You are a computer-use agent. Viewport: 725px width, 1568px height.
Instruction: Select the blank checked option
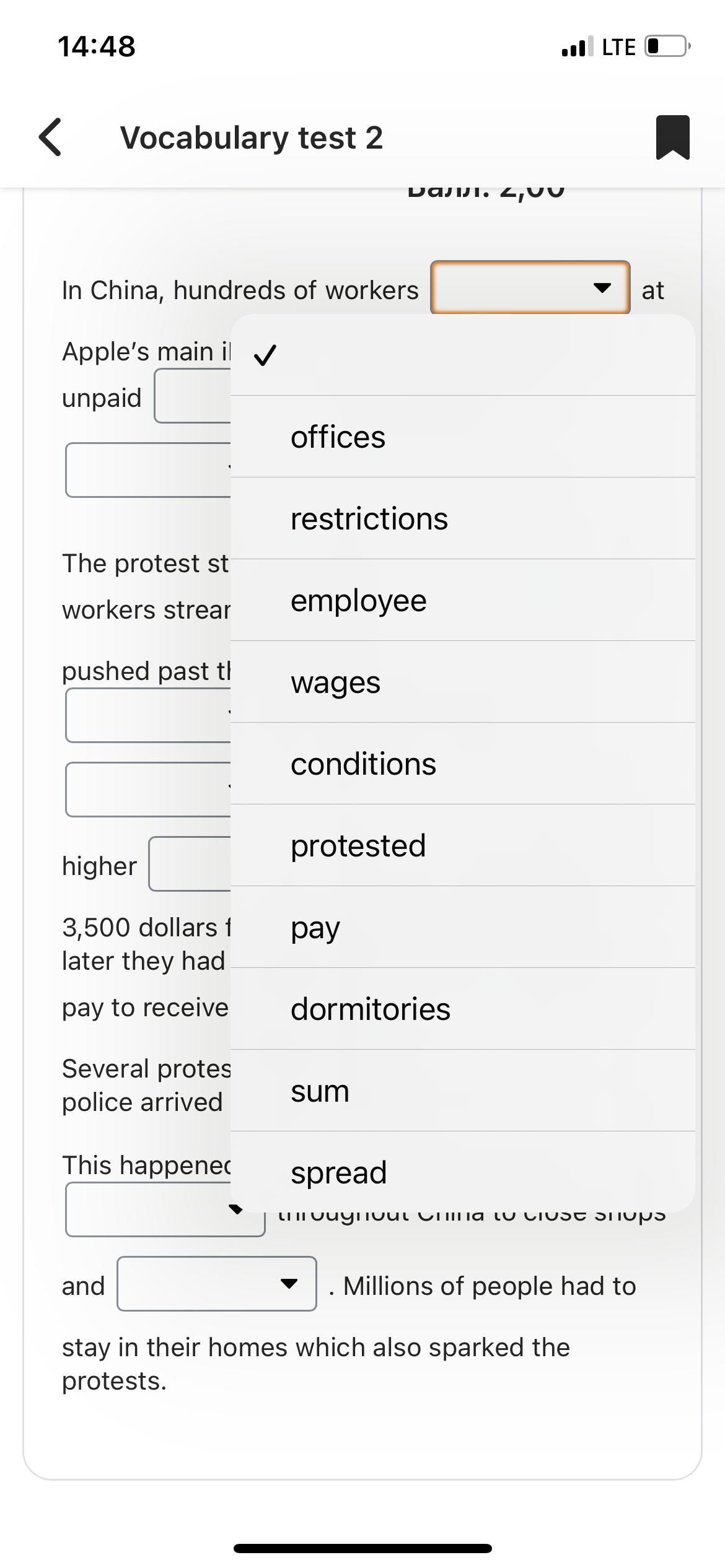tap(462, 355)
